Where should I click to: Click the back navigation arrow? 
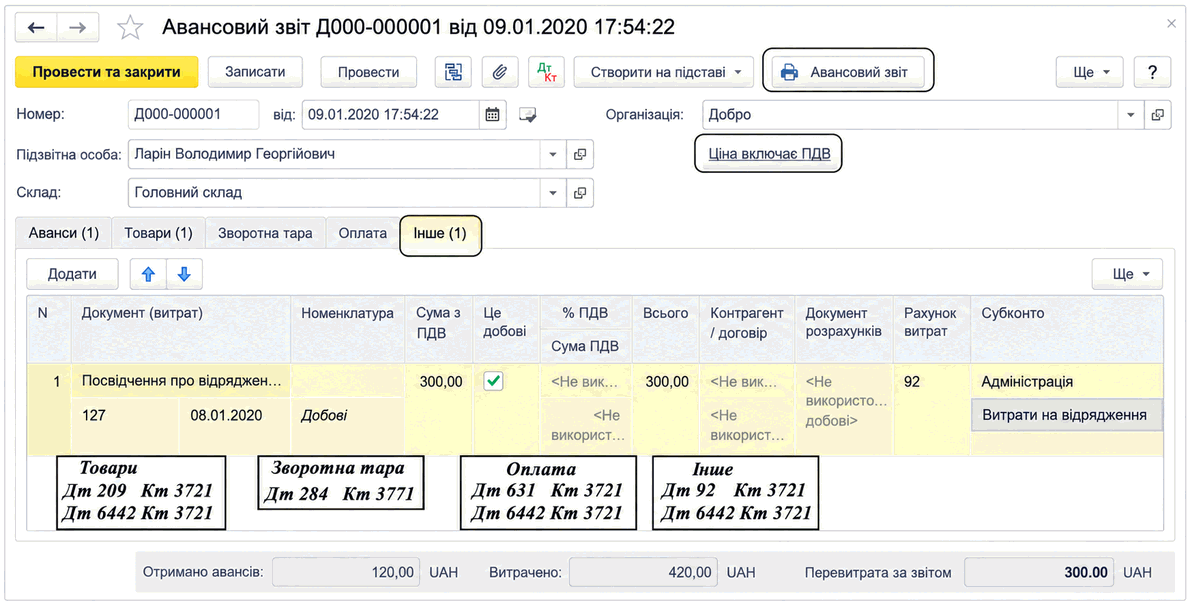tap(36, 28)
